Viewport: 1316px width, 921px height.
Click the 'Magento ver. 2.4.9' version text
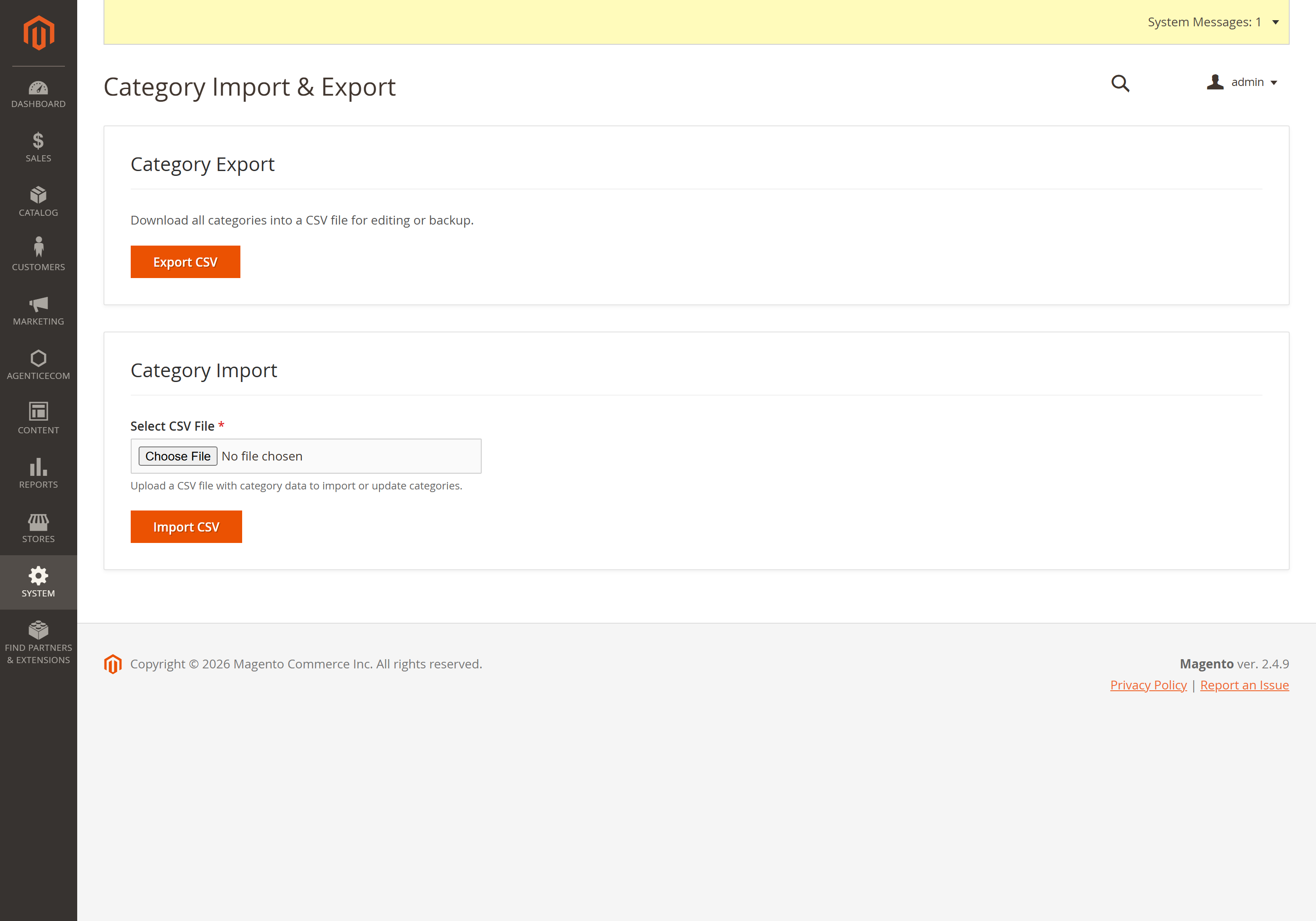click(x=1234, y=664)
